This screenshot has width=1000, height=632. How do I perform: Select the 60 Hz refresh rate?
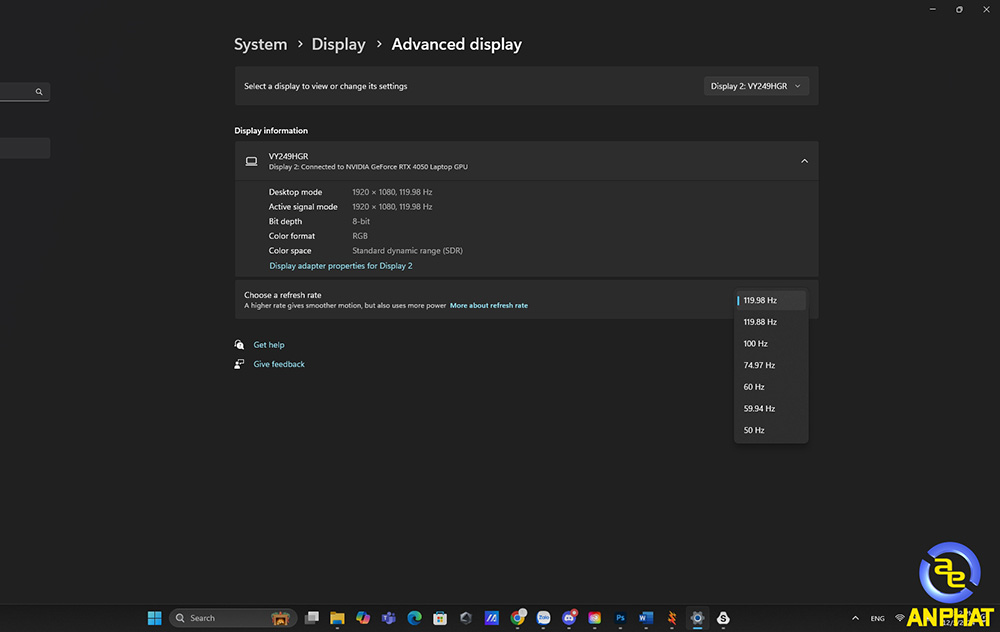[770, 387]
